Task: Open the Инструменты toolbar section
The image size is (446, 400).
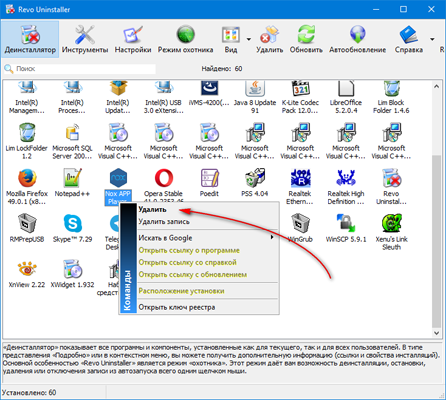Action: point(85,39)
